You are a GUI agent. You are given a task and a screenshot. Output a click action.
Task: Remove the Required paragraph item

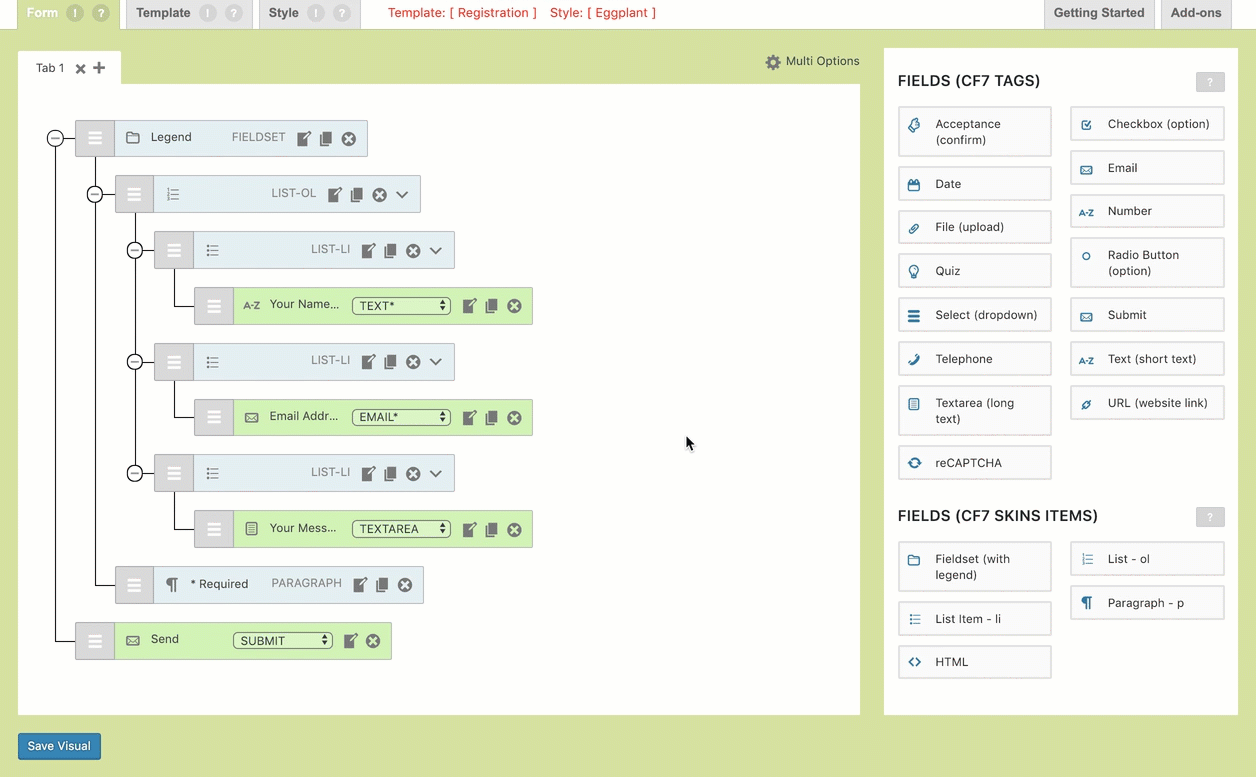click(405, 585)
